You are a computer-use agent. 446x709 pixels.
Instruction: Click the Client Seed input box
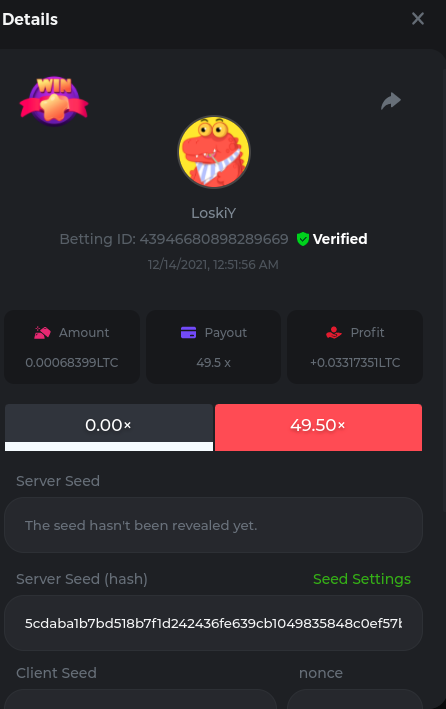point(141,699)
